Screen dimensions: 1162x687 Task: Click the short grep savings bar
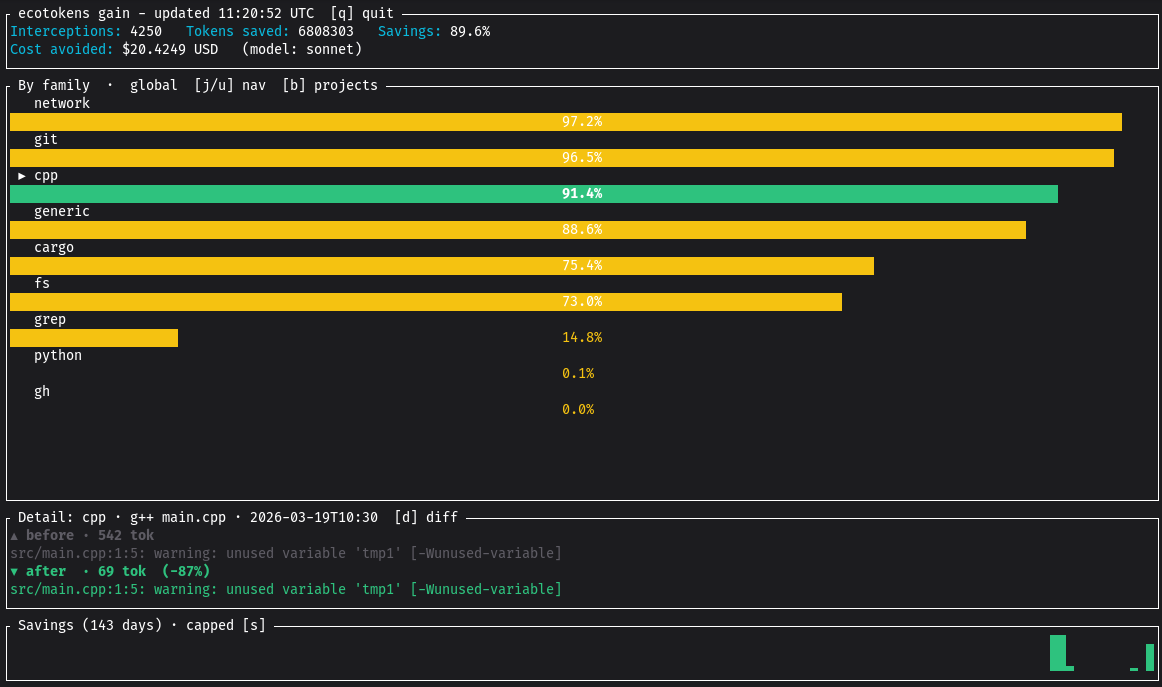(93, 338)
